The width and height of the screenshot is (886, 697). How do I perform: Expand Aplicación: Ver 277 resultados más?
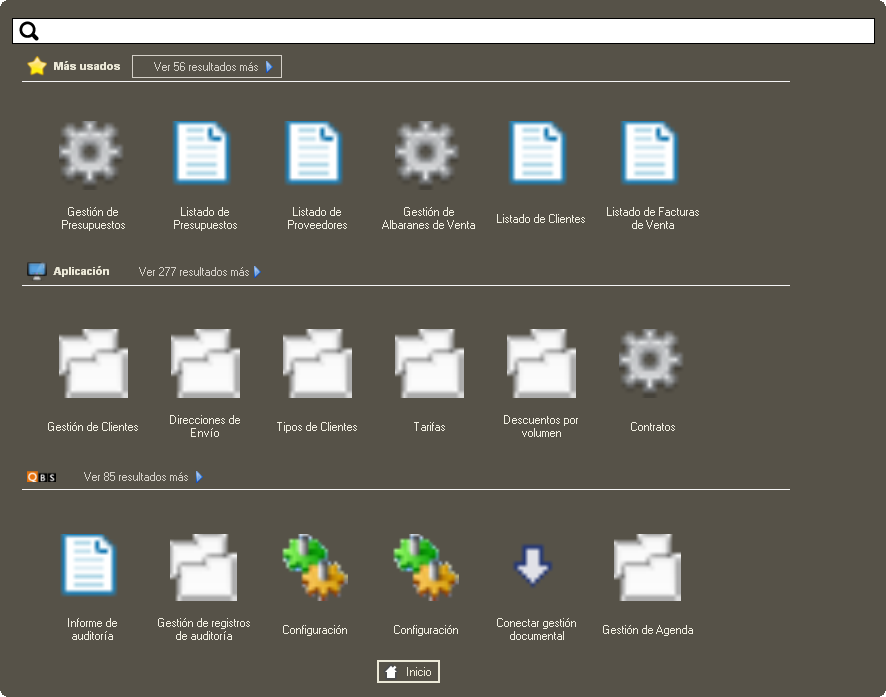point(199,271)
